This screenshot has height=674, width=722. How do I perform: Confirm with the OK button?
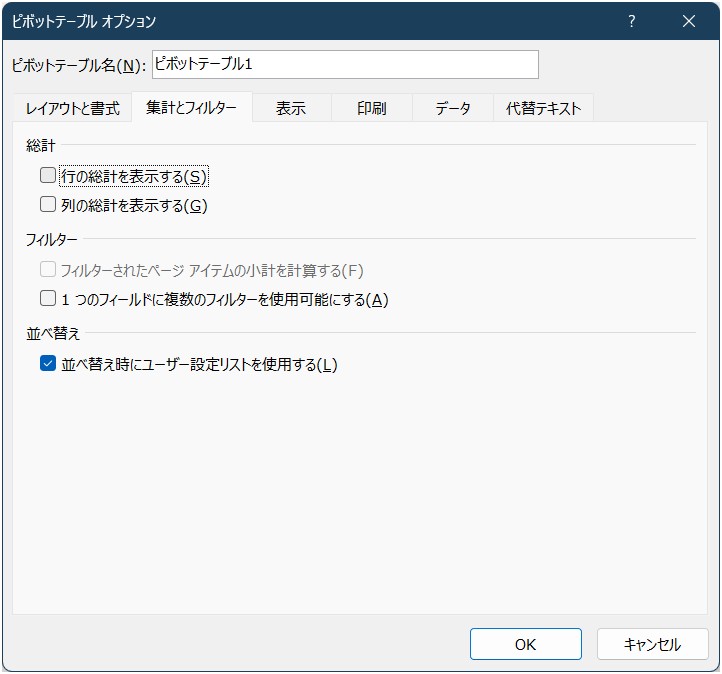525,645
